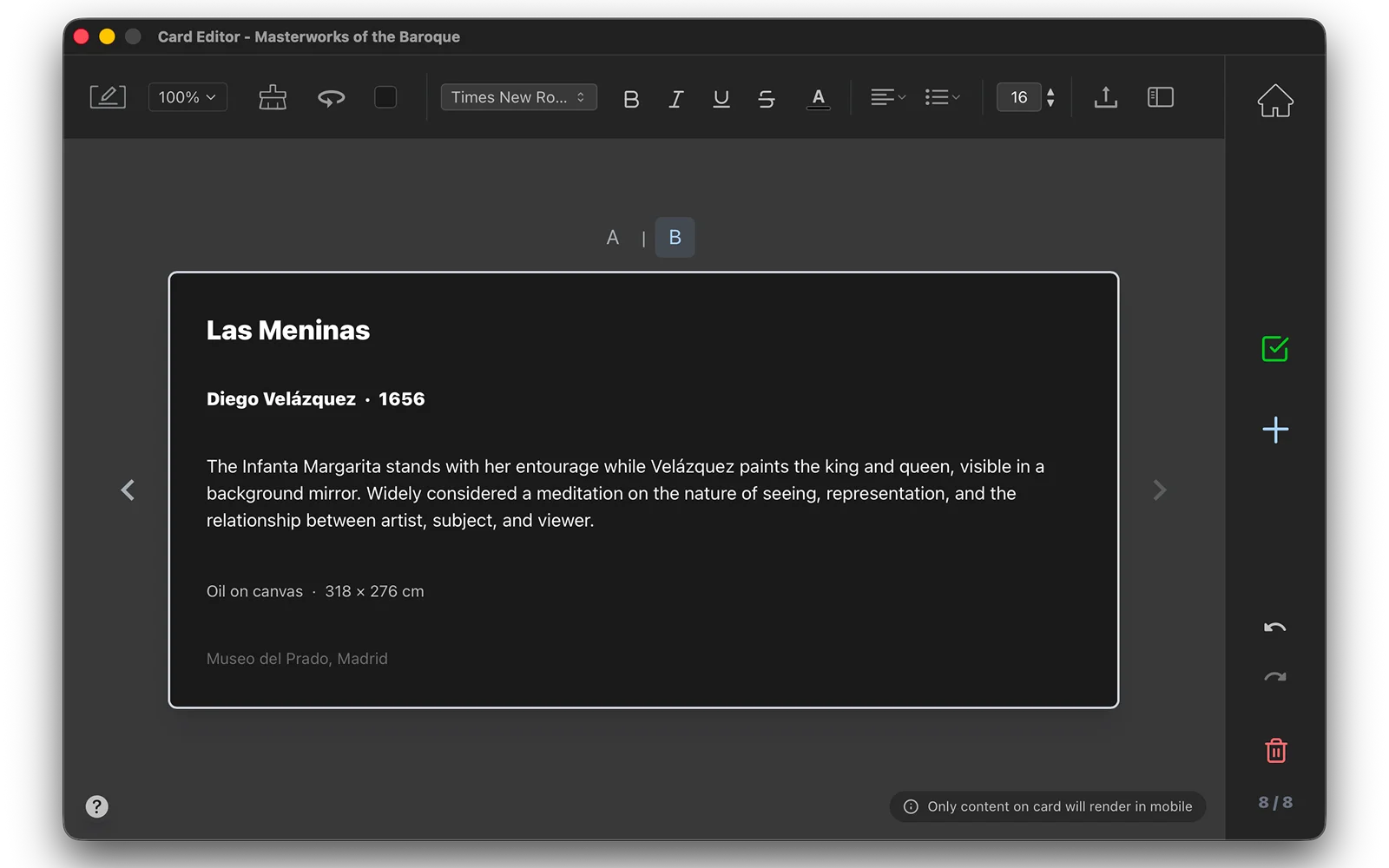Toggle underline formatting
The height and width of the screenshot is (868, 1389).
pyautogui.click(x=721, y=99)
